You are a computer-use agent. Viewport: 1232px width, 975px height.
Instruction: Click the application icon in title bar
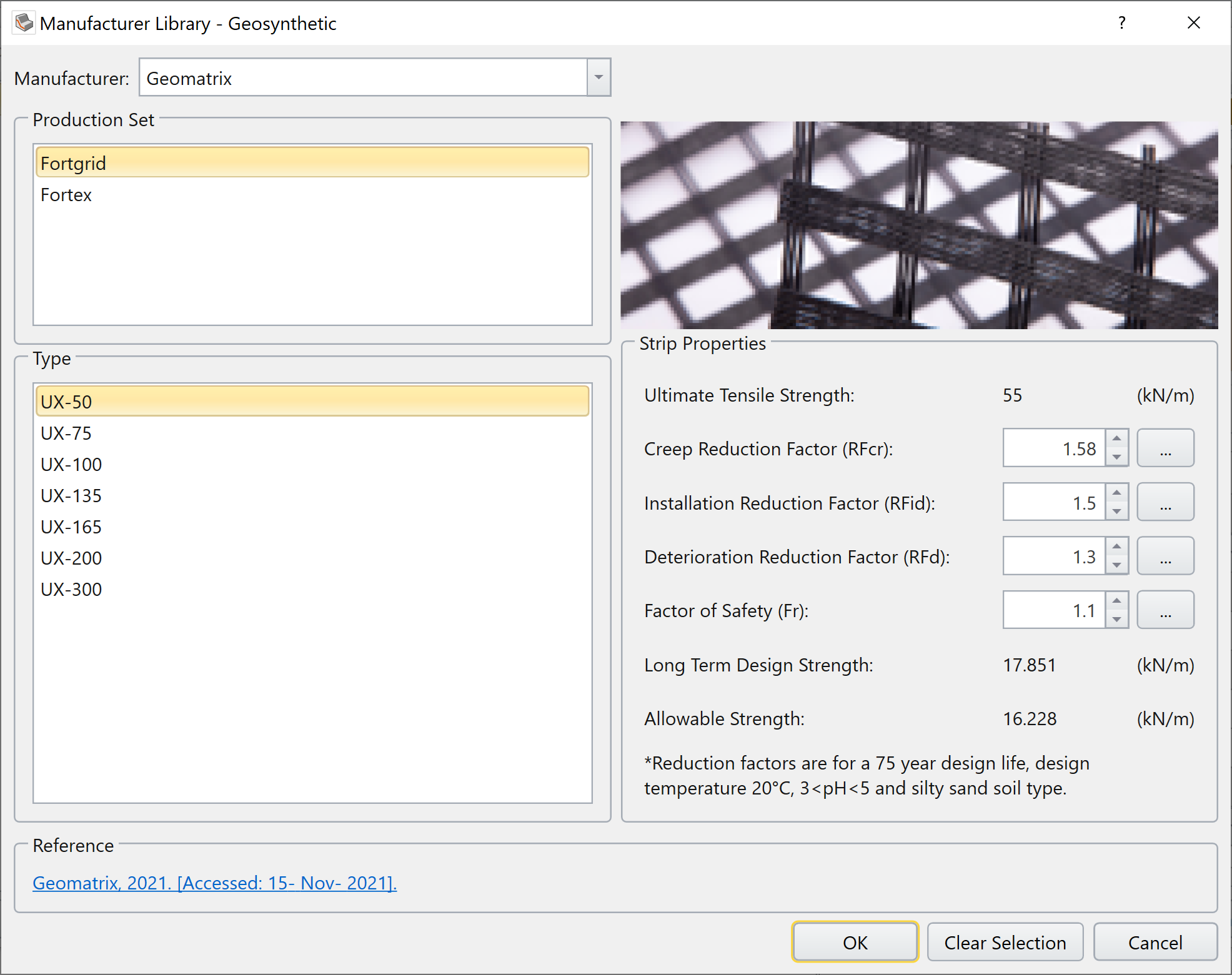click(x=24, y=23)
